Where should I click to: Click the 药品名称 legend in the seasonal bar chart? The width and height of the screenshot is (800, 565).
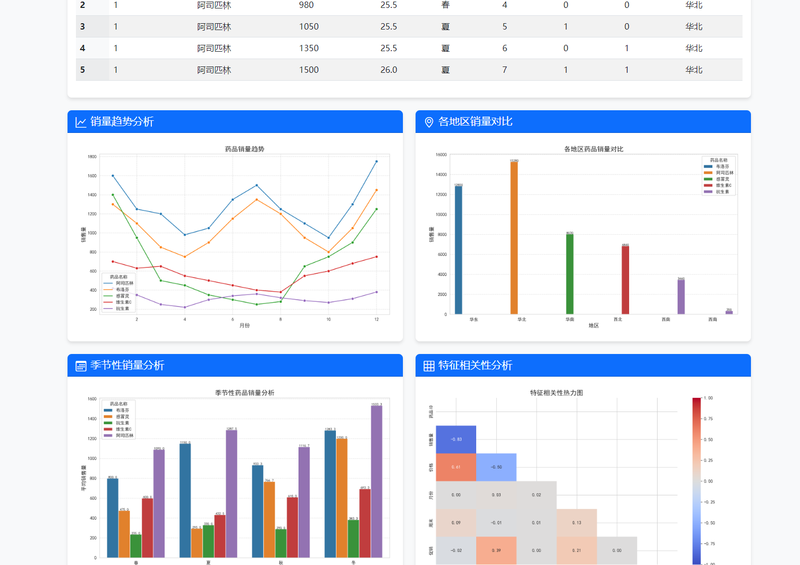click(x=118, y=420)
